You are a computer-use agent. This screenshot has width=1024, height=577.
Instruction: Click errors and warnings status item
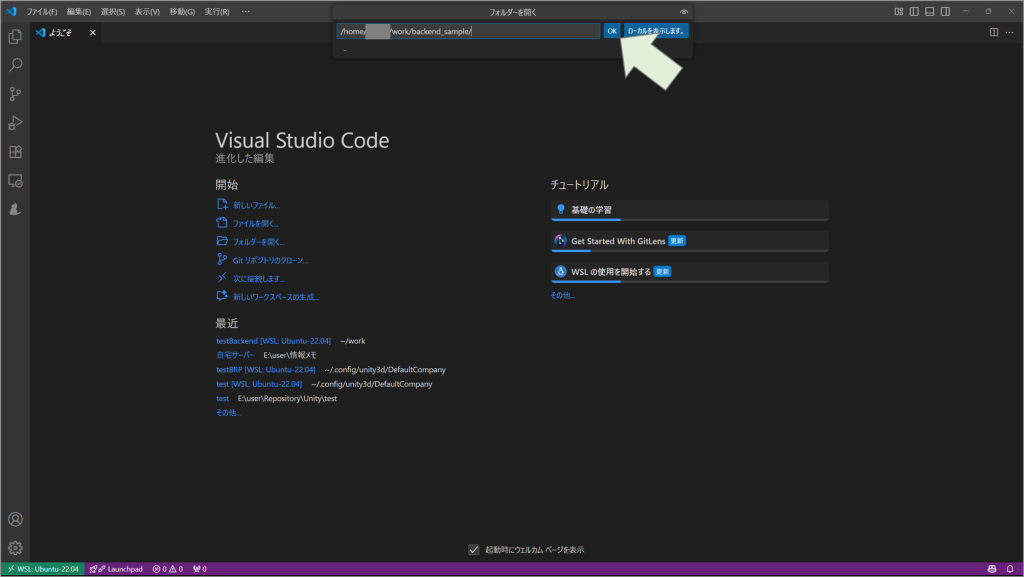168,569
